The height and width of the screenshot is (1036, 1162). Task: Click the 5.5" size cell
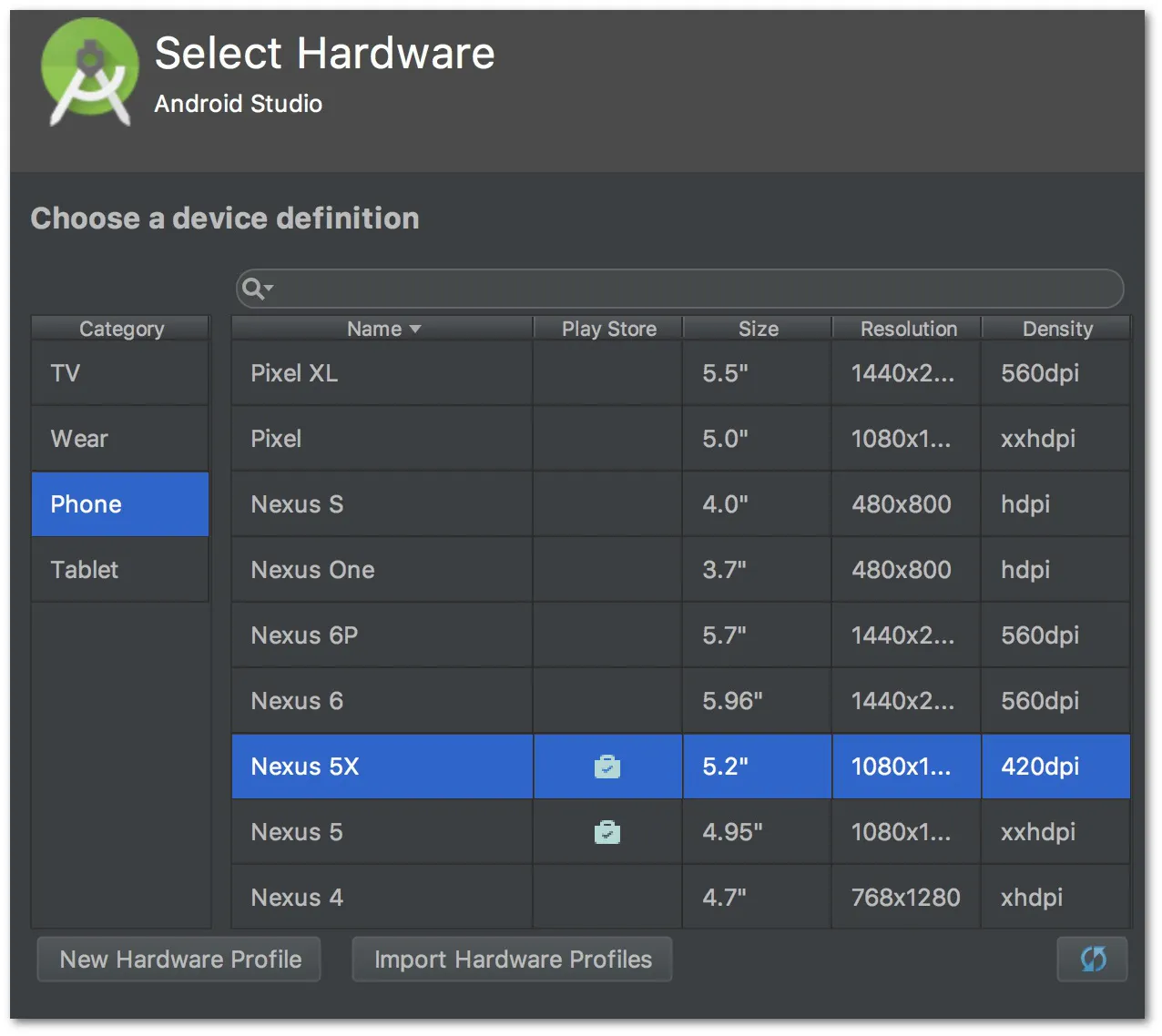757,373
